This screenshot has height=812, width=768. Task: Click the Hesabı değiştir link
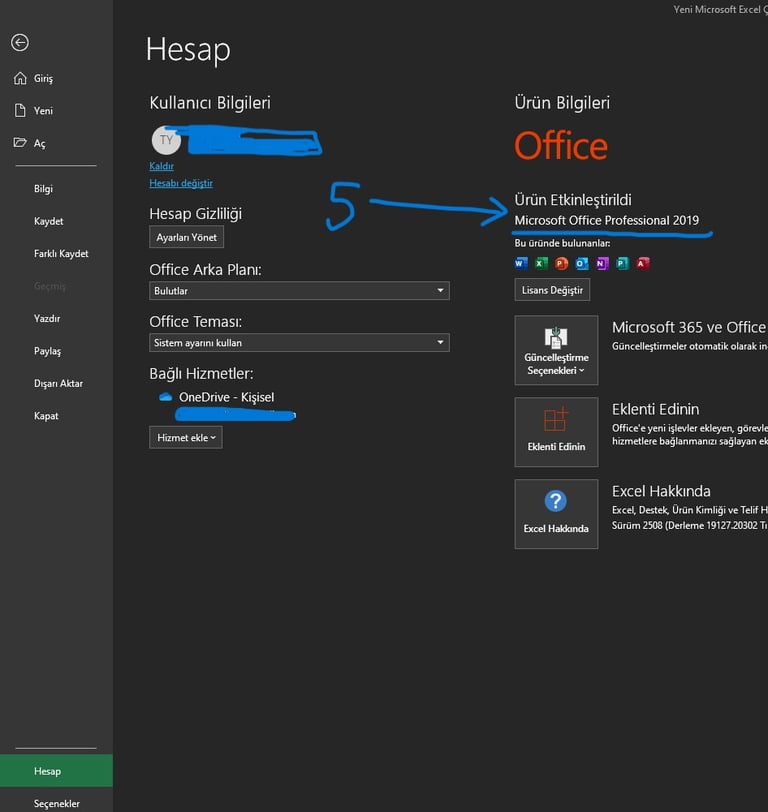[181, 183]
